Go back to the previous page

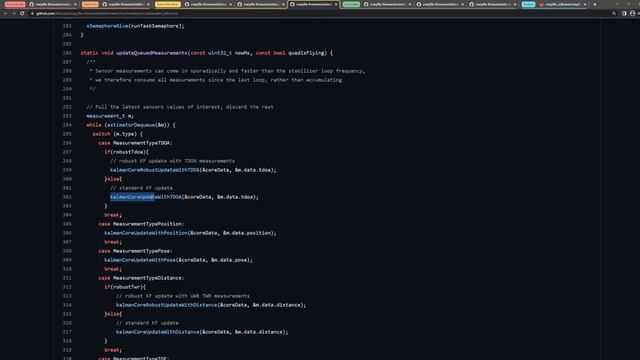click(x=5, y=13)
